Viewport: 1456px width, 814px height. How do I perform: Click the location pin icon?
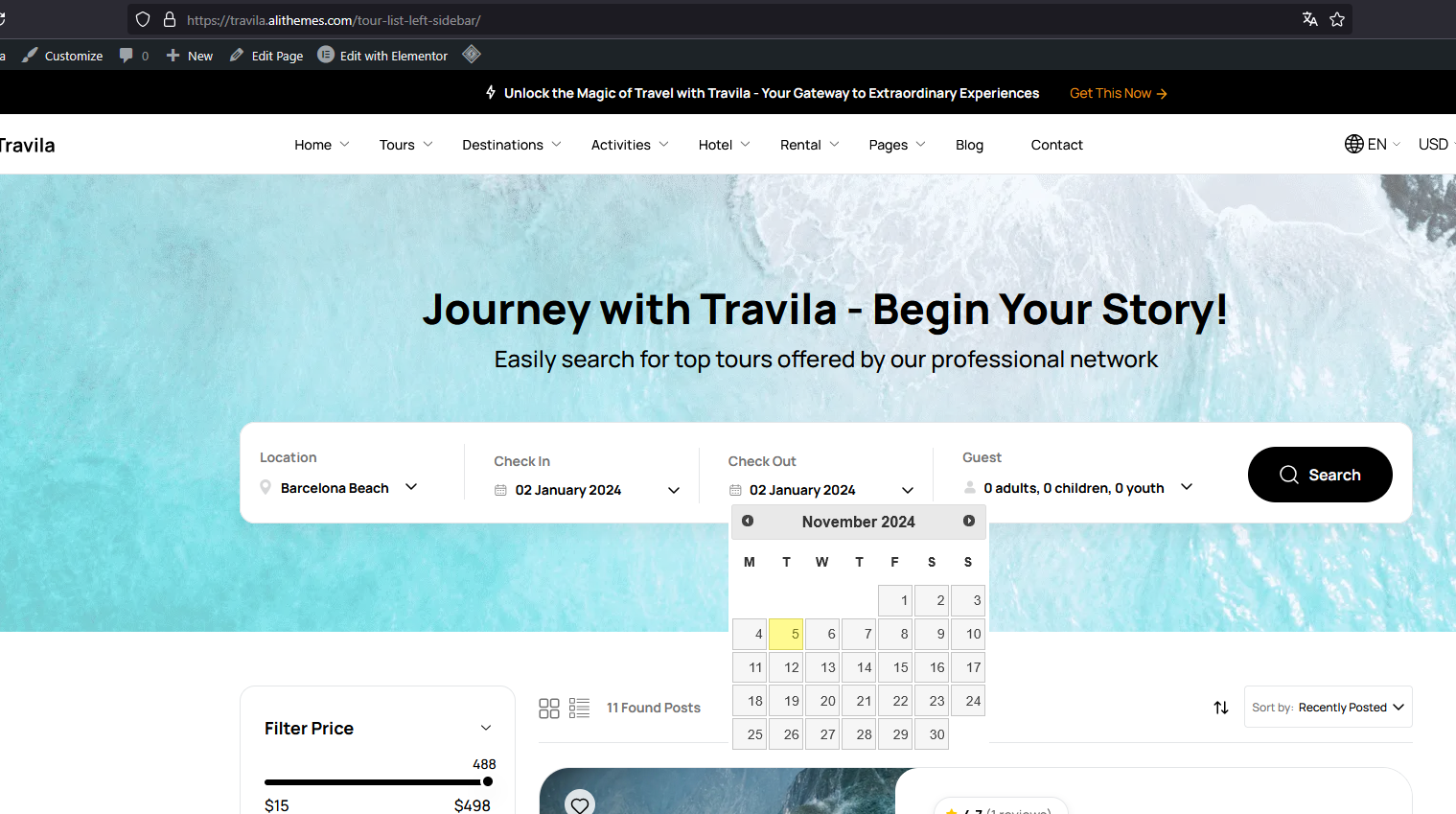tap(266, 487)
